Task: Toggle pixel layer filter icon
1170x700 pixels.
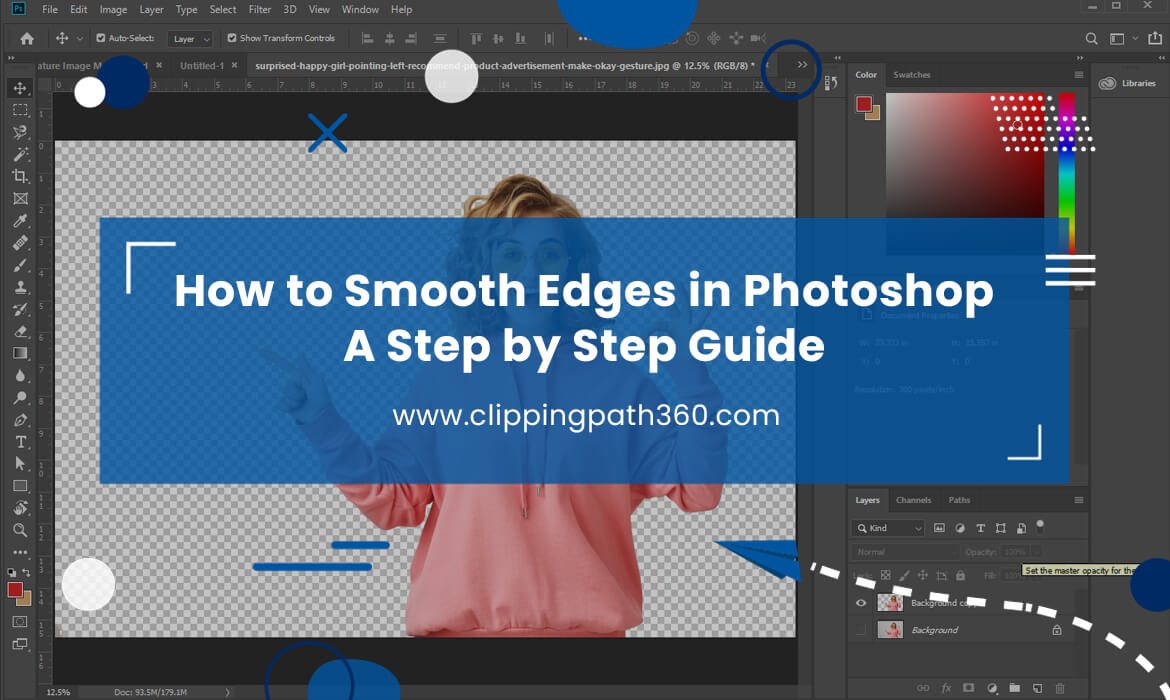Action: [x=939, y=528]
